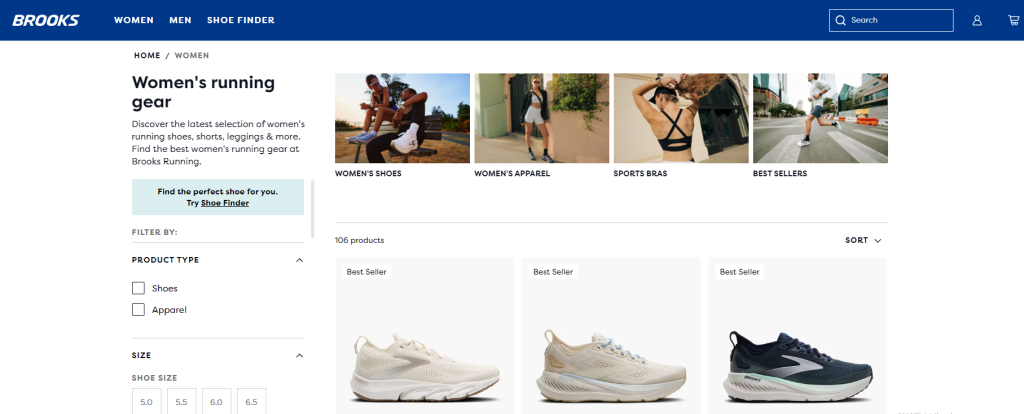Collapse the Product Type filter section

click(x=300, y=260)
